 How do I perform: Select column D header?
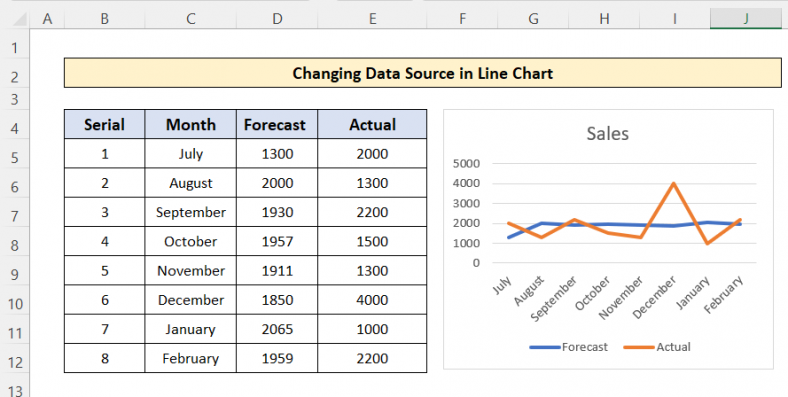point(277,19)
